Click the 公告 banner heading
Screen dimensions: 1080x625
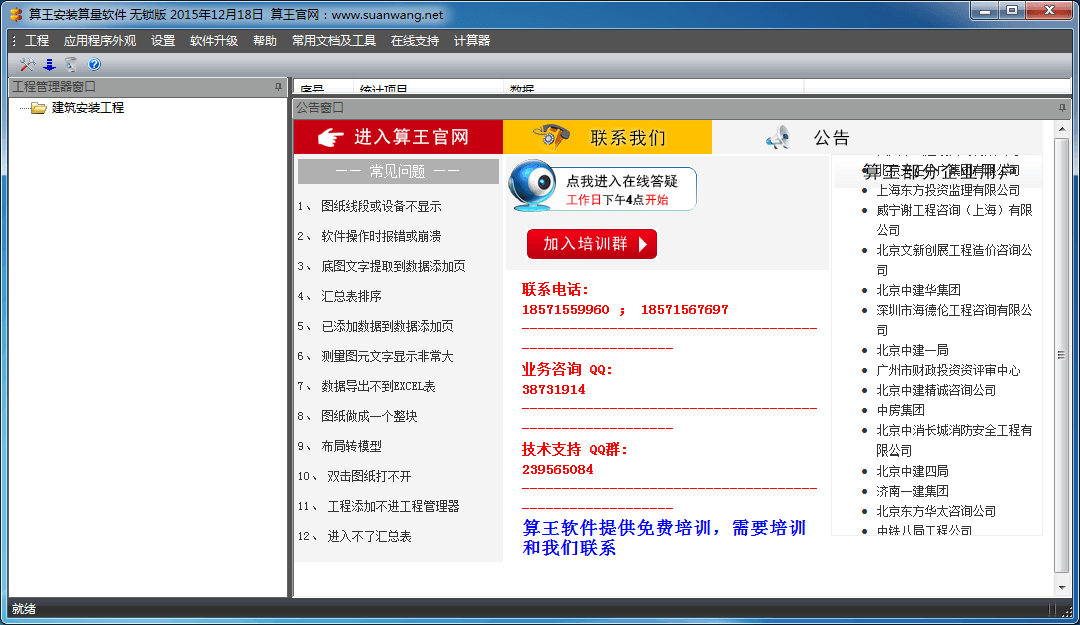831,138
